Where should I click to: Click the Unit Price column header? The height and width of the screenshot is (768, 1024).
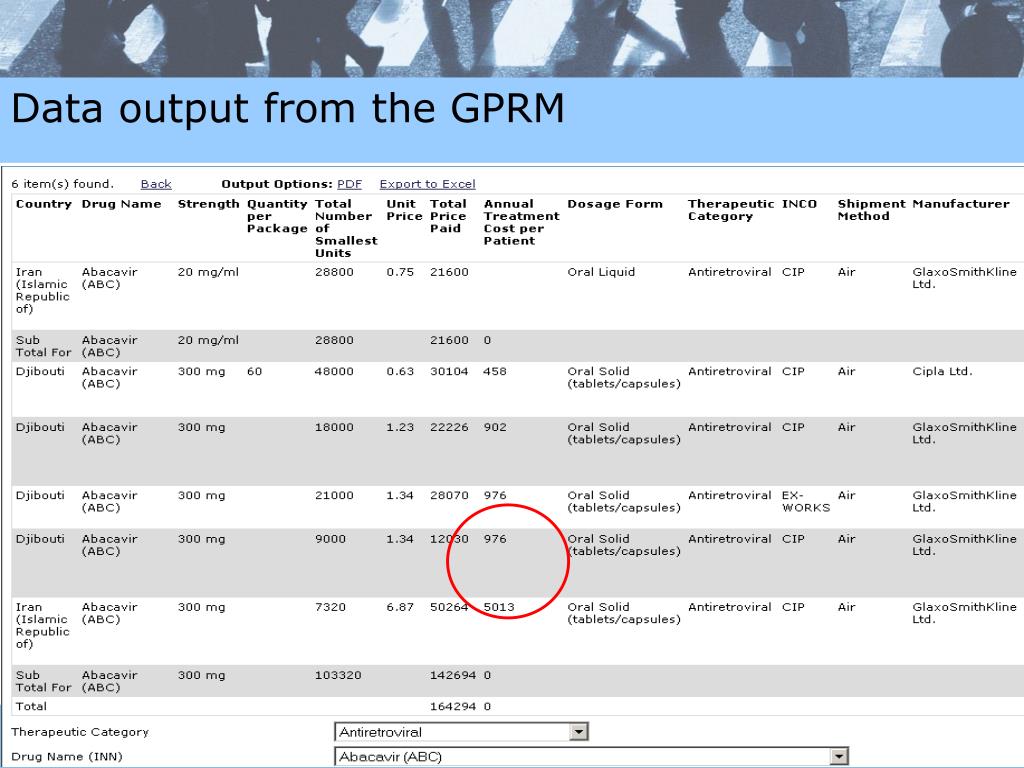404,210
